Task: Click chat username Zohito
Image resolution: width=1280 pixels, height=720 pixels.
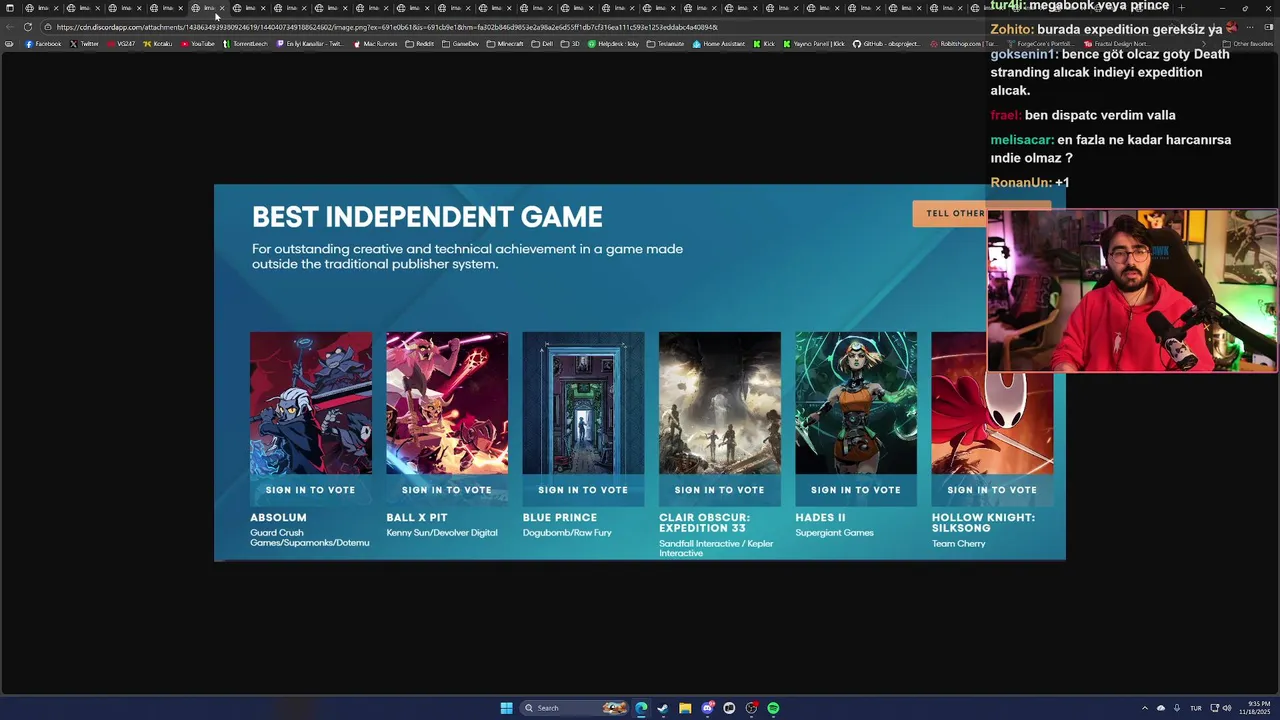Action: pyautogui.click(x=1011, y=30)
